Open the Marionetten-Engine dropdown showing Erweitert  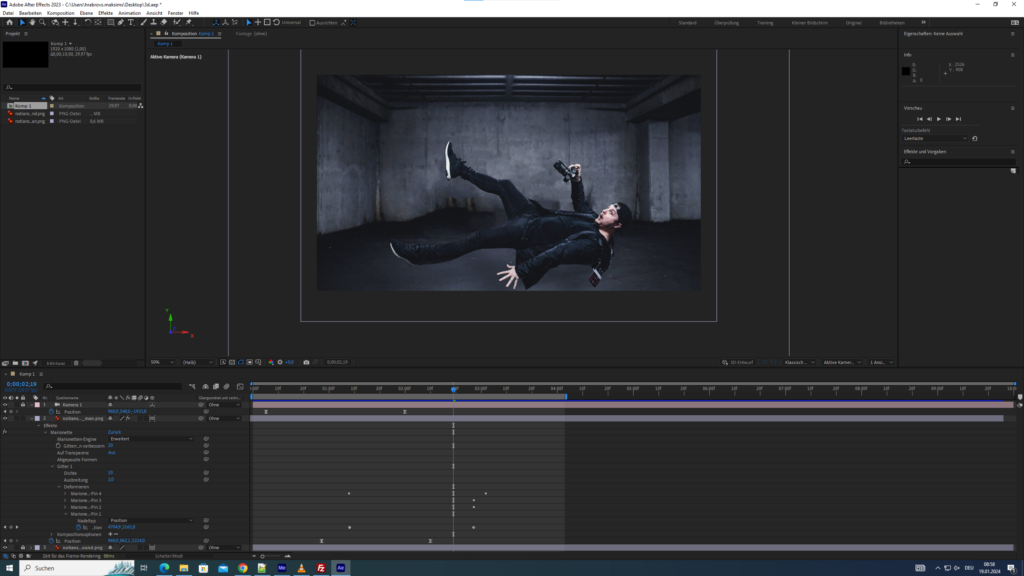(150, 438)
